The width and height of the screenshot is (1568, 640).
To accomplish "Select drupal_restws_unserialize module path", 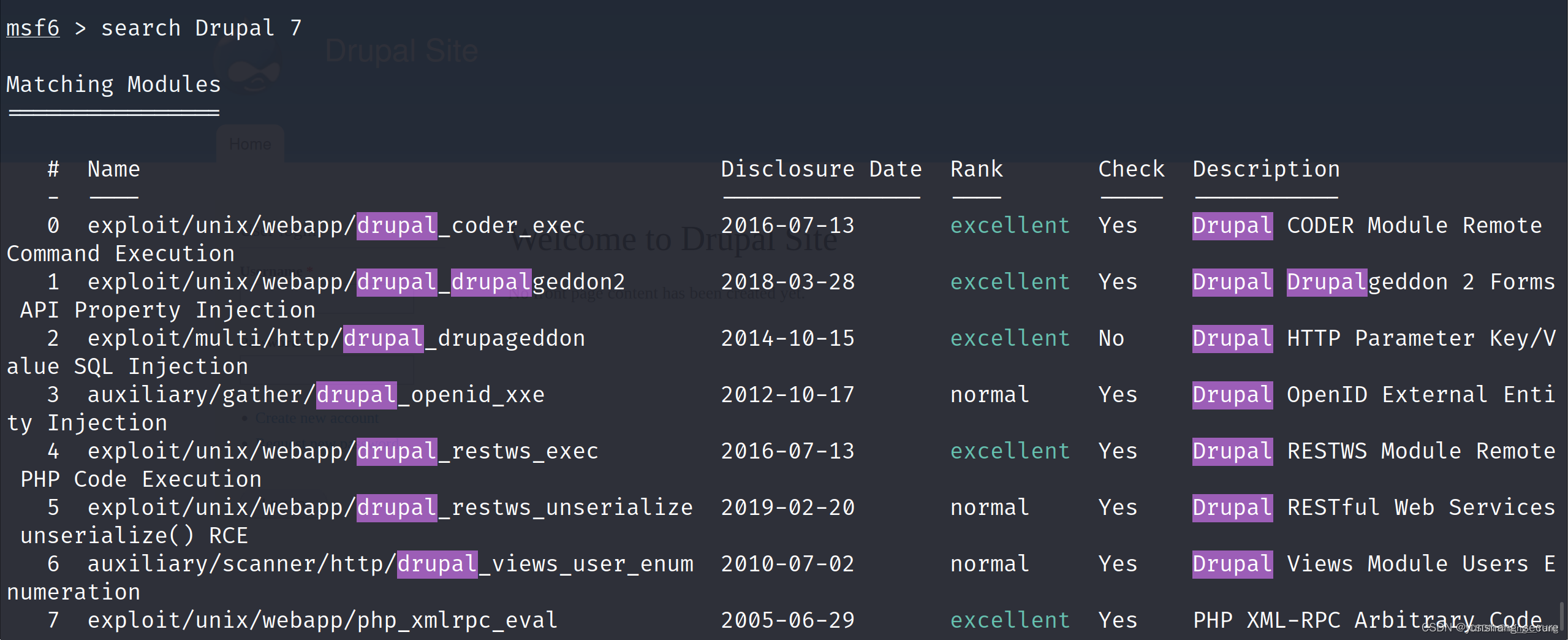I will [x=390, y=508].
